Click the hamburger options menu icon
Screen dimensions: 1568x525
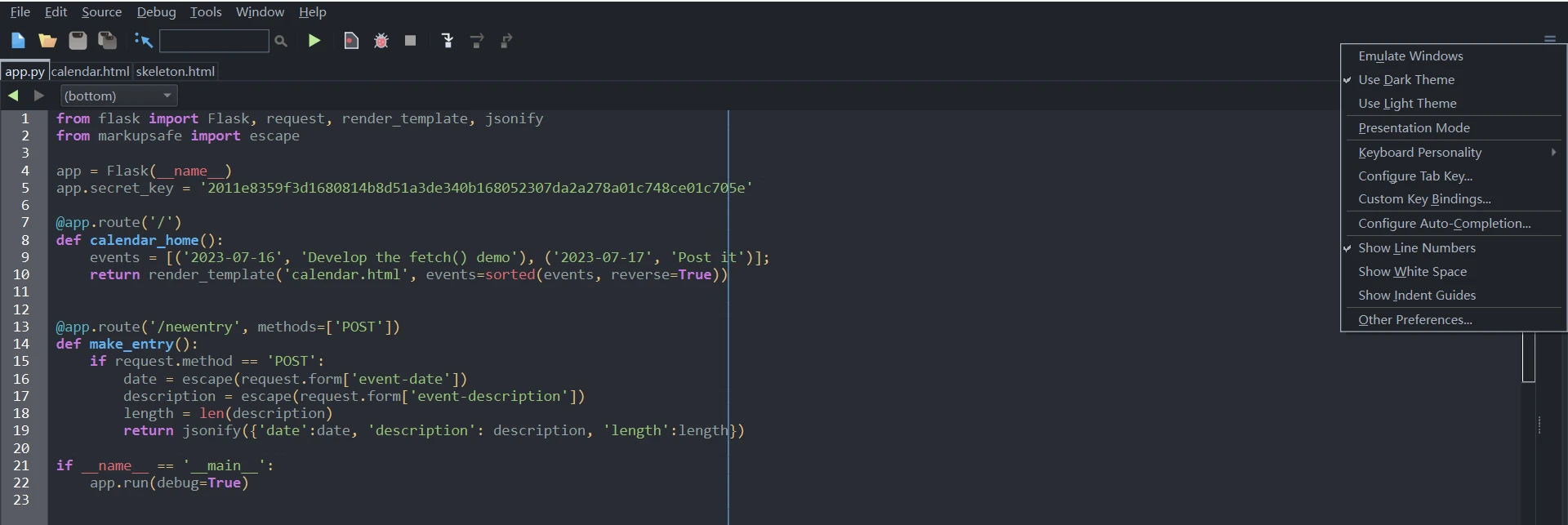(1550, 38)
